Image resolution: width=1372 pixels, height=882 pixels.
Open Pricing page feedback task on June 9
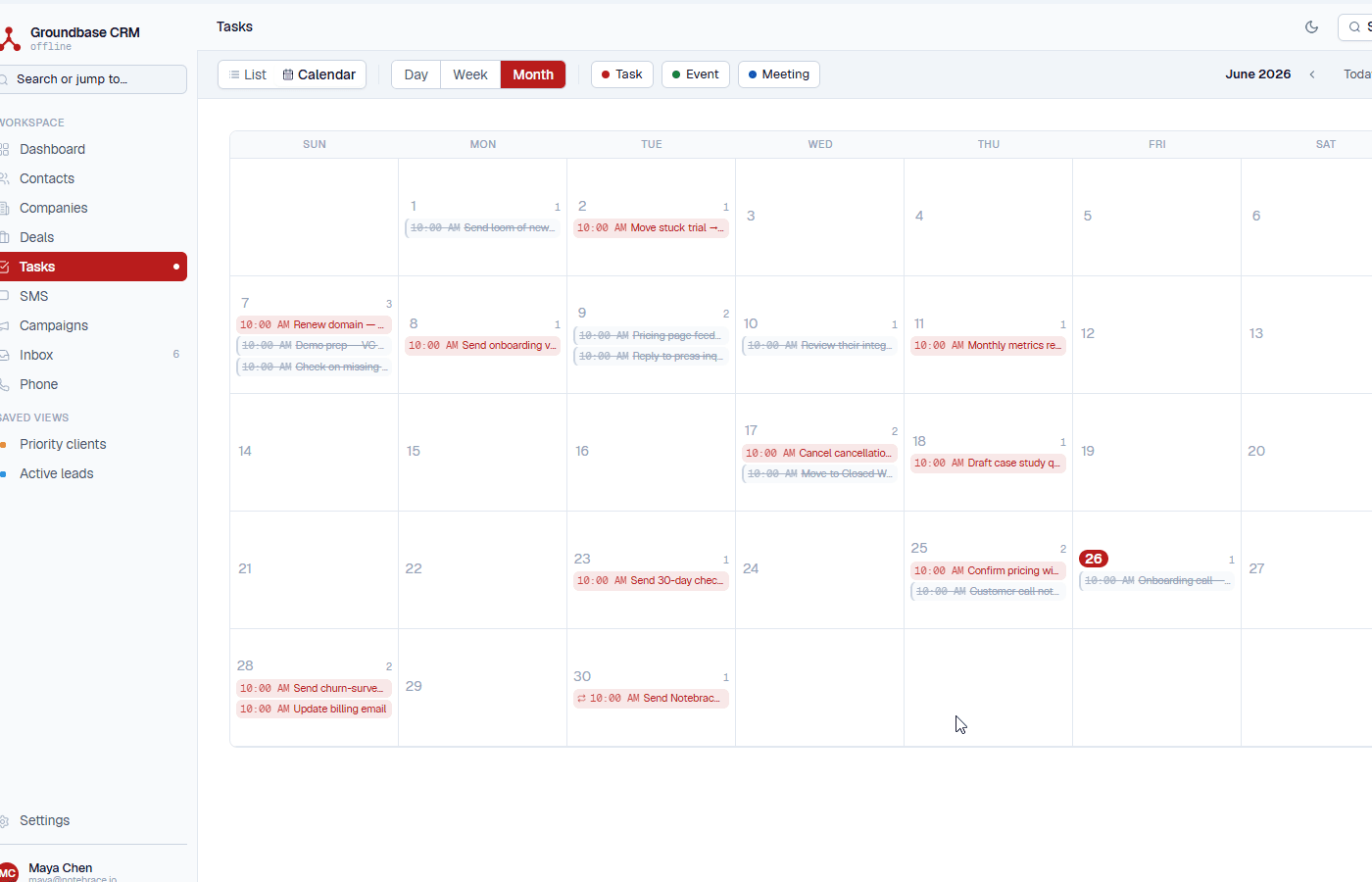click(651, 335)
